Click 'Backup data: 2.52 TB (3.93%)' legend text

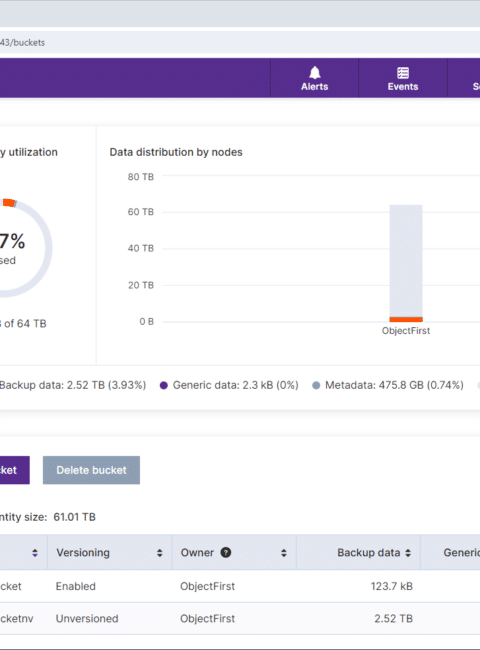click(x=73, y=385)
